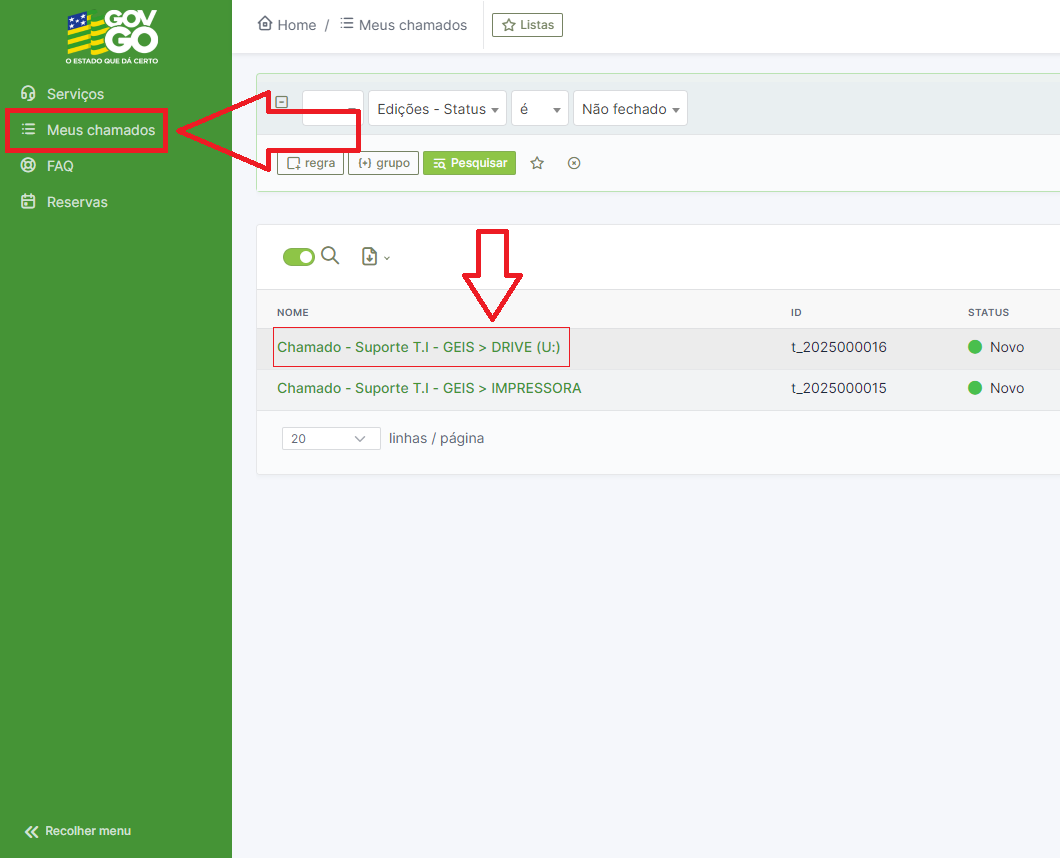Add a filter grupo
1060x858 pixels.
pos(383,163)
